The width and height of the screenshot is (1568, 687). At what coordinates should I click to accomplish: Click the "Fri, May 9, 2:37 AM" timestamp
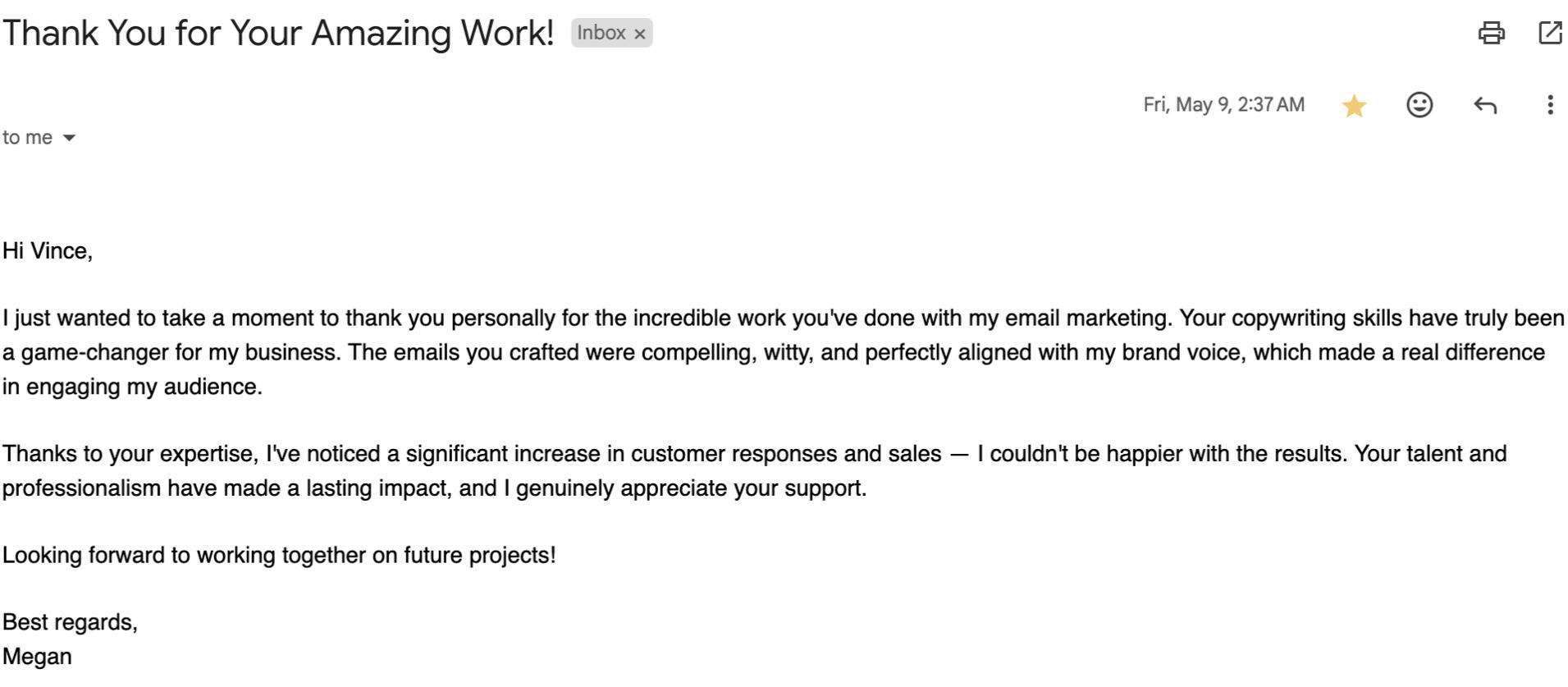[x=1223, y=105]
